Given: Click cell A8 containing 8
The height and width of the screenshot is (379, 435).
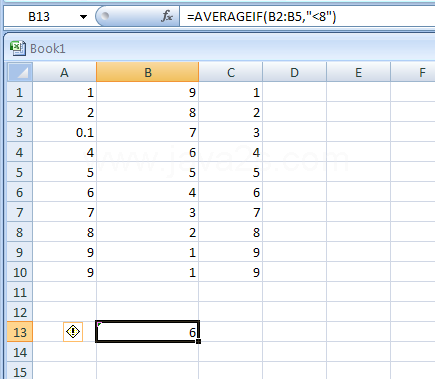Looking at the screenshot, I should 64,232.
